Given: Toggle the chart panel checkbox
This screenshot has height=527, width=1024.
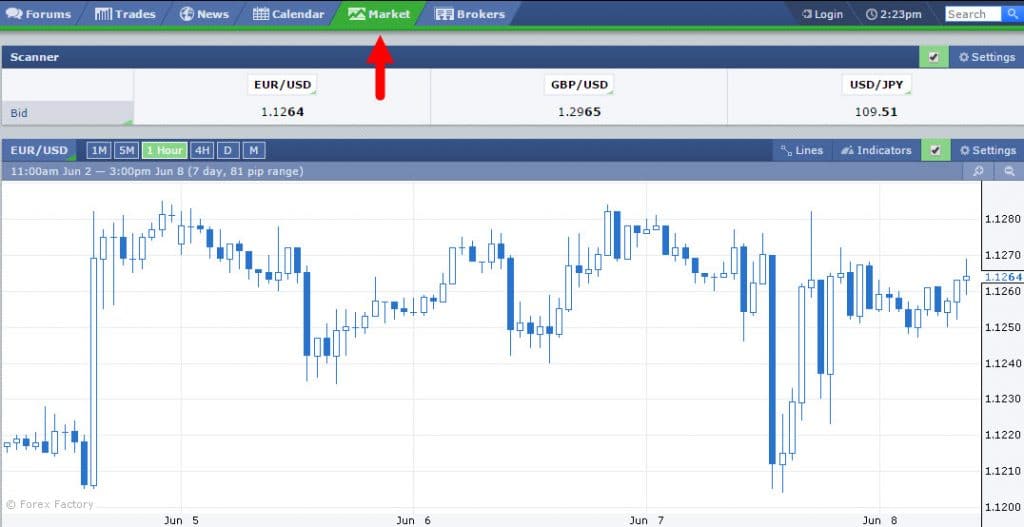Looking at the screenshot, I should pos(934,150).
